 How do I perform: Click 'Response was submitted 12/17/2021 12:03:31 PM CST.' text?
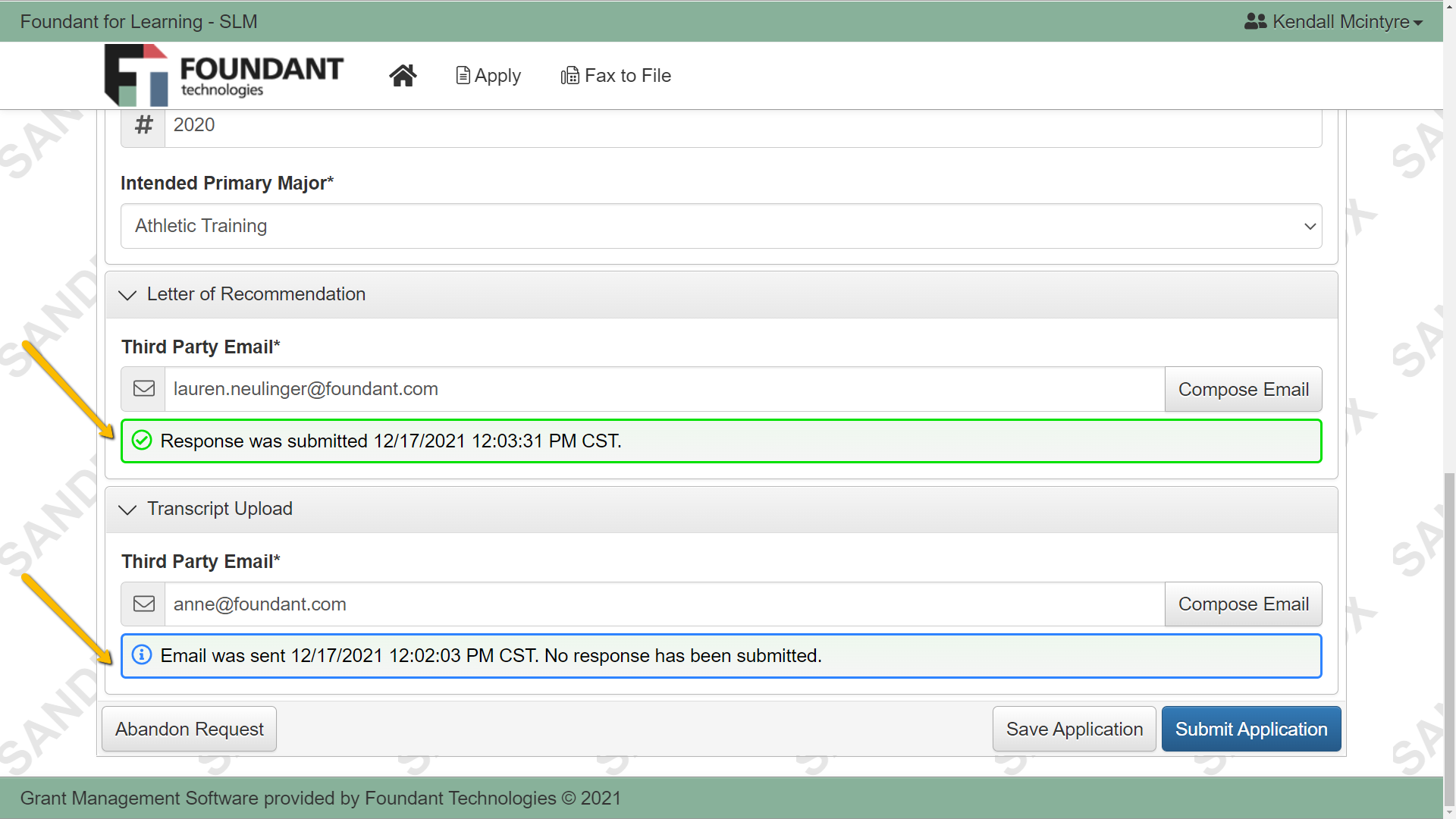click(391, 441)
